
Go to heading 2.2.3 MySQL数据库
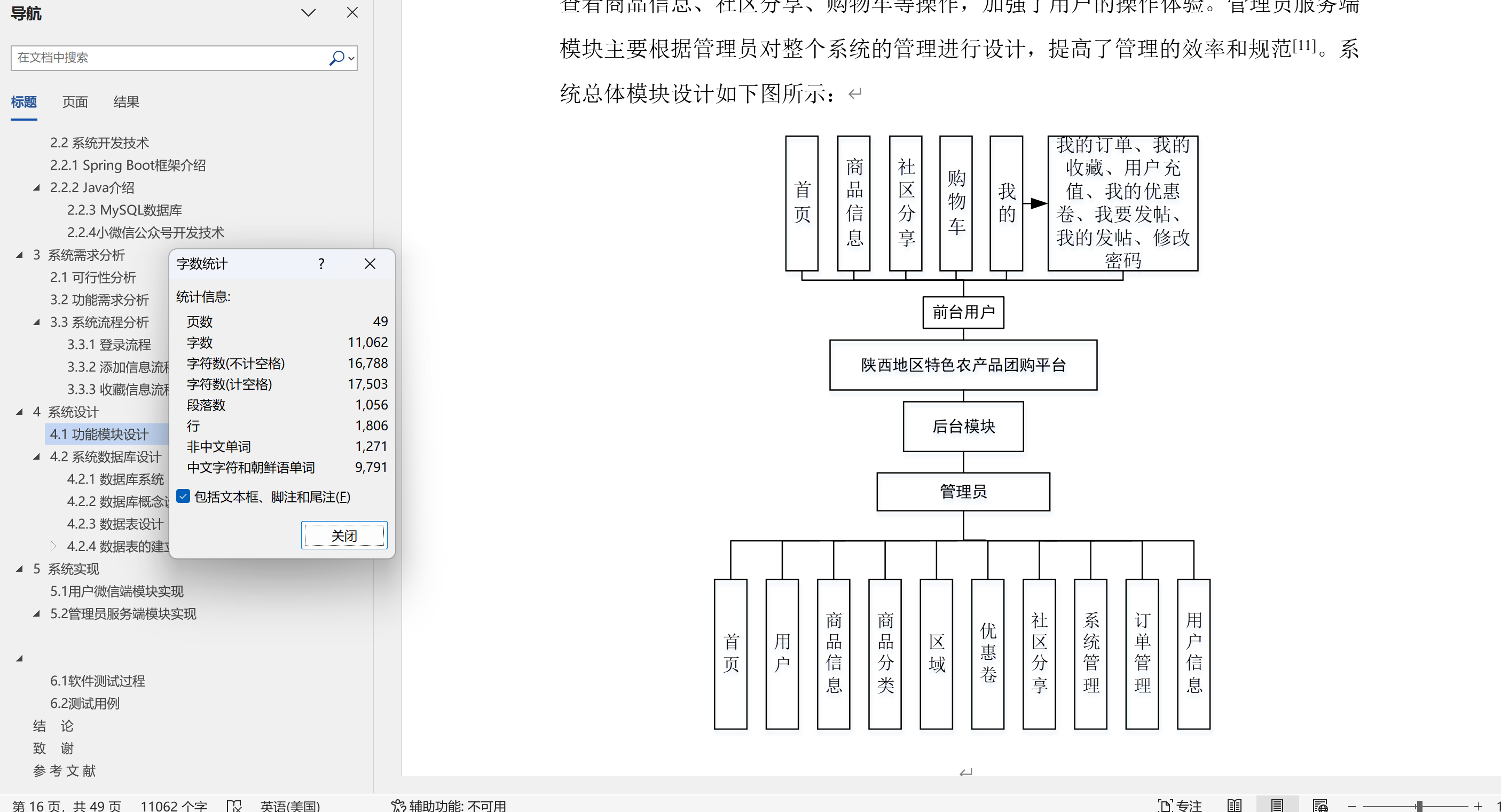125,210
